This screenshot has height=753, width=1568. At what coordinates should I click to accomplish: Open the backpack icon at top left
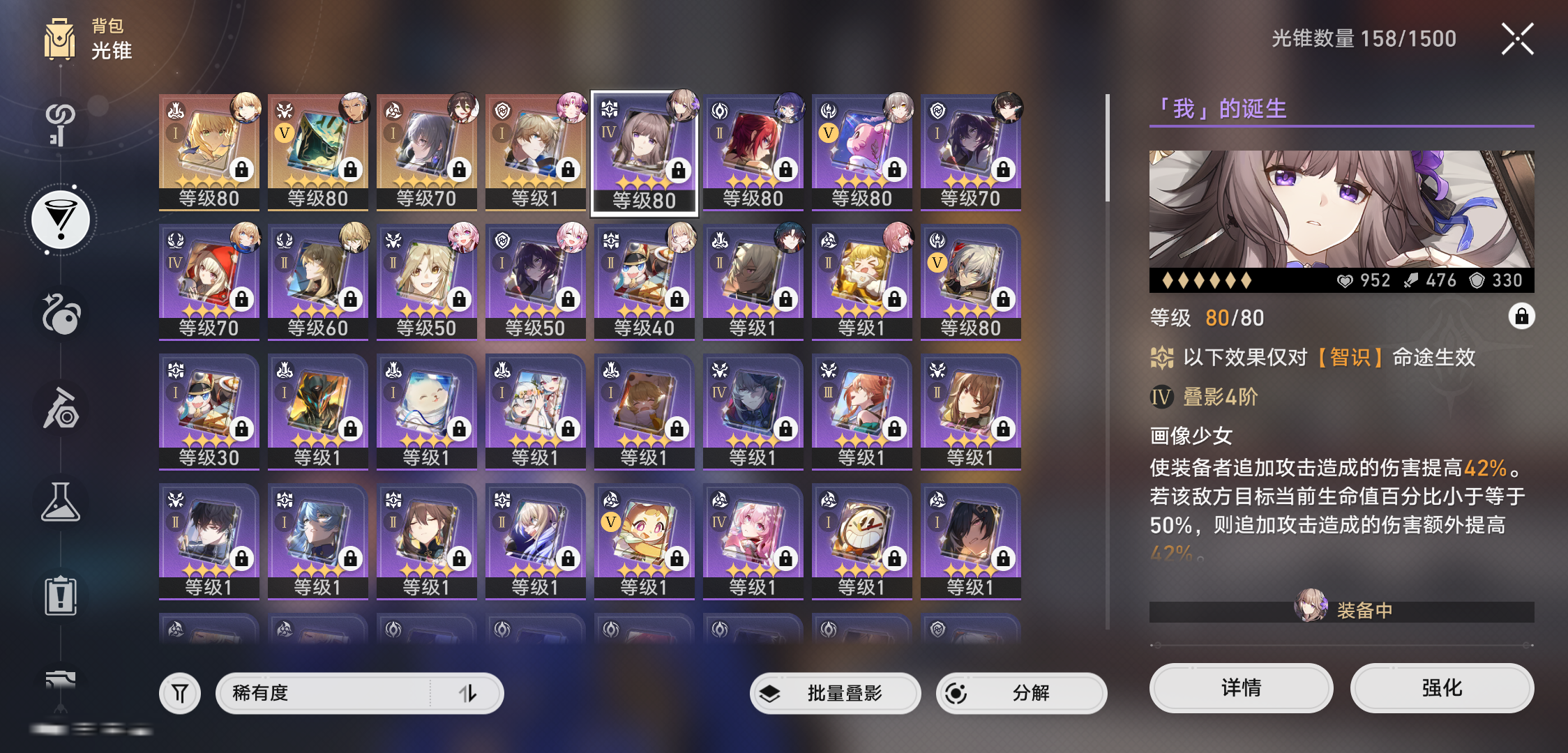point(60,38)
